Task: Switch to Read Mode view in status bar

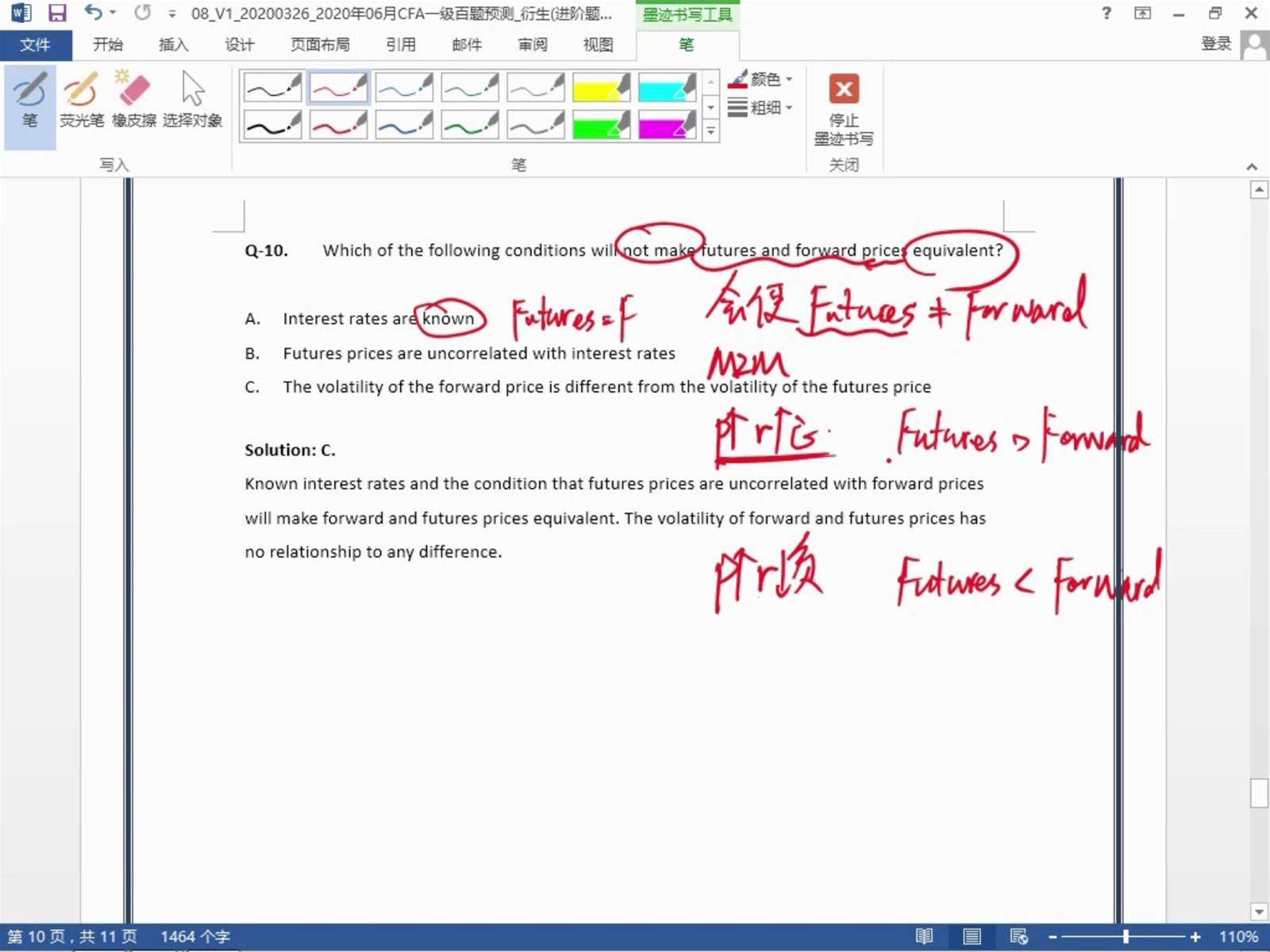Action: pyautogui.click(x=924, y=937)
